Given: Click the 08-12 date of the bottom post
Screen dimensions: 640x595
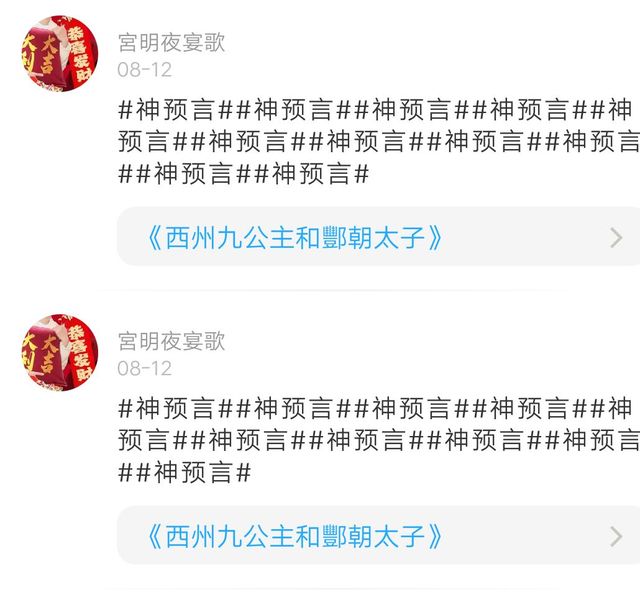Looking at the screenshot, I should (144, 369).
